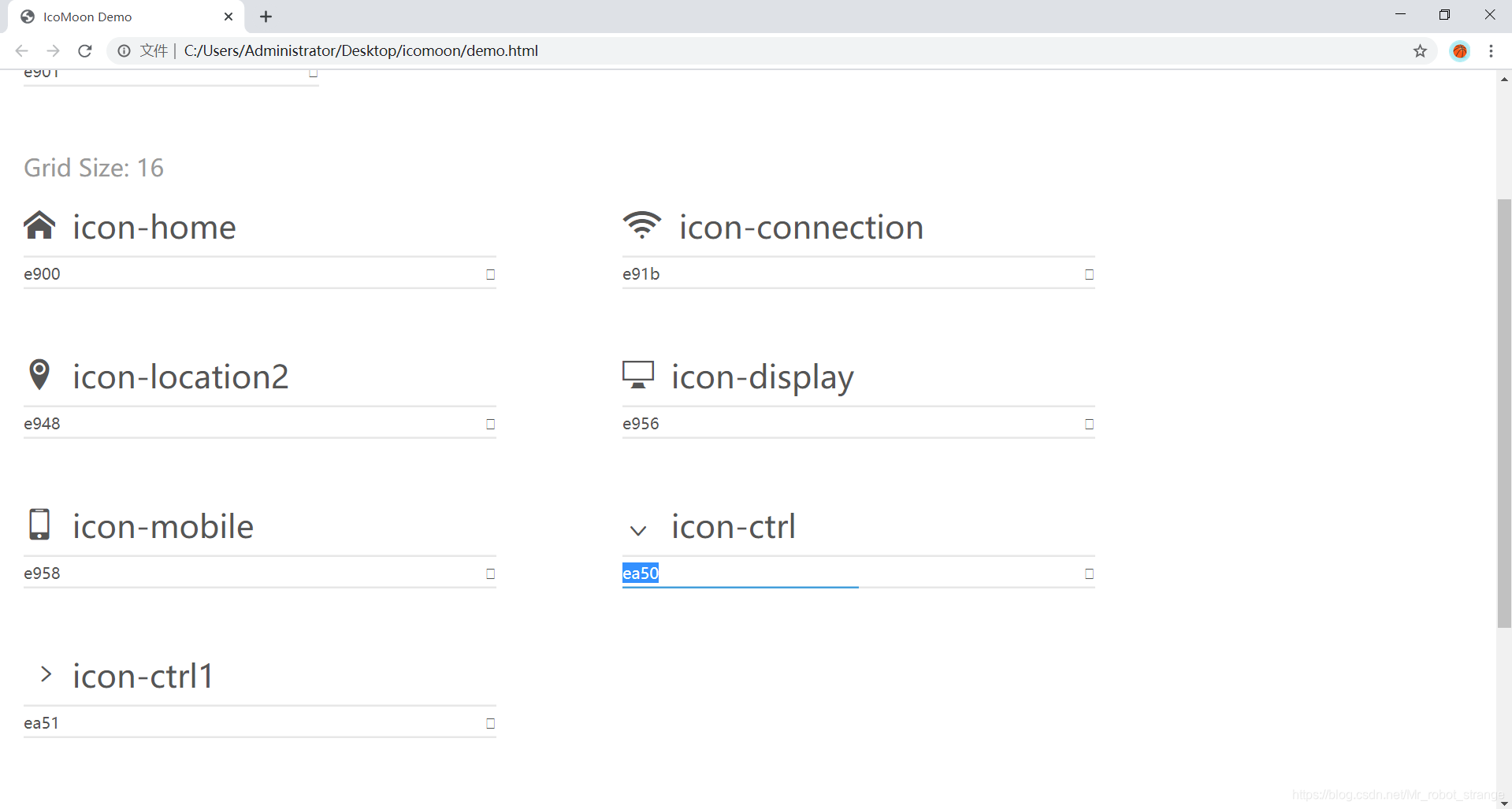Click the wifi connection icon glyph
Screen dimensions: 1512x809
tap(642, 225)
